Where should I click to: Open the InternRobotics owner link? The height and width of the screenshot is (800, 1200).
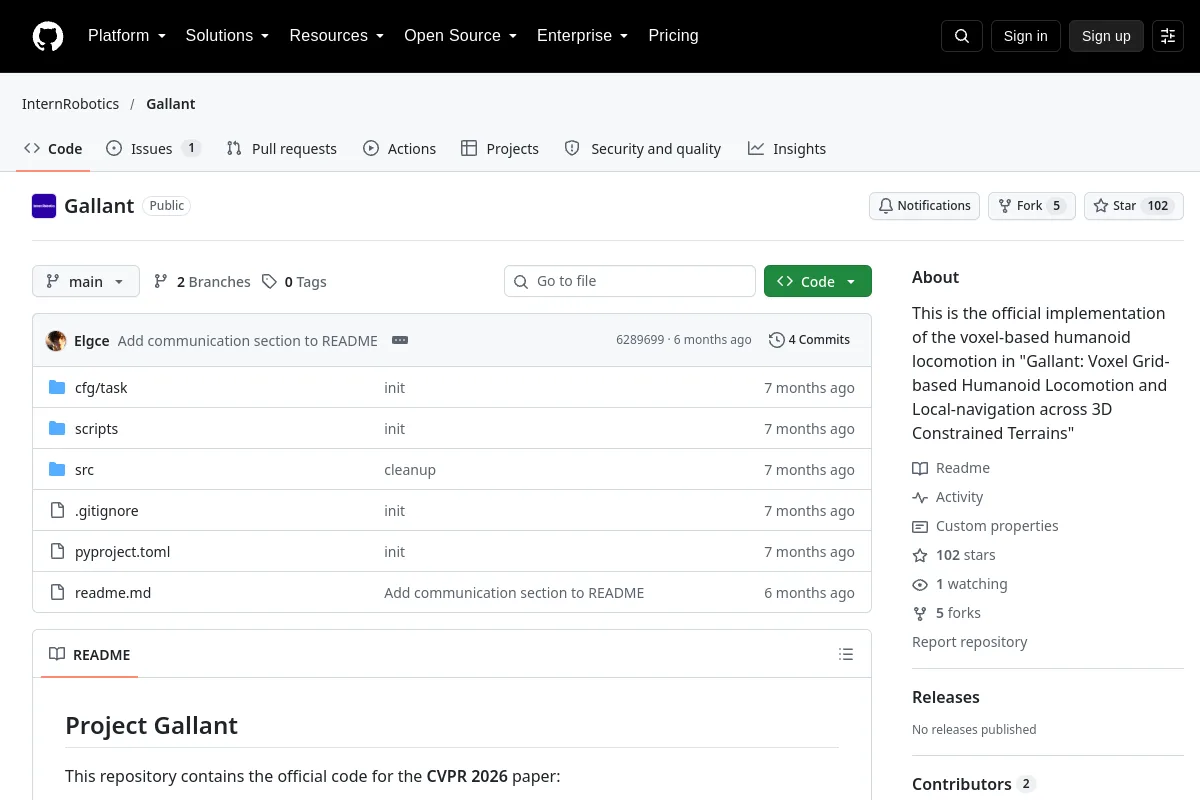coord(71,104)
